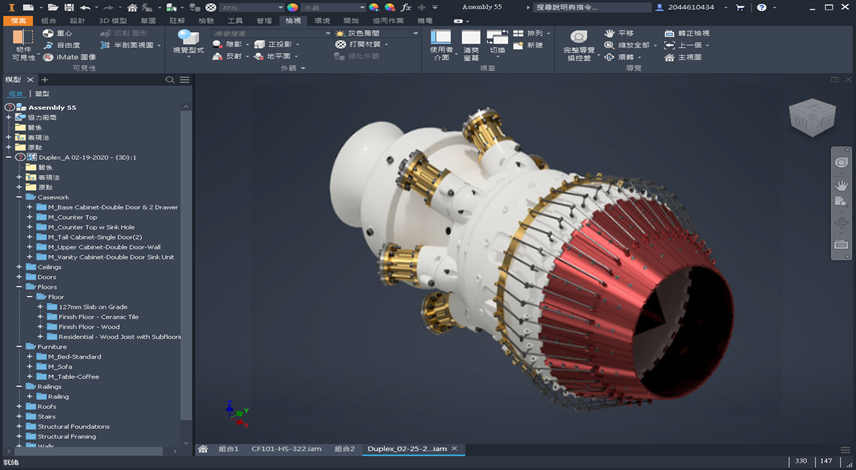
Task: Toggle 地平面 ground plane display
Action: (x=272, y=56)
